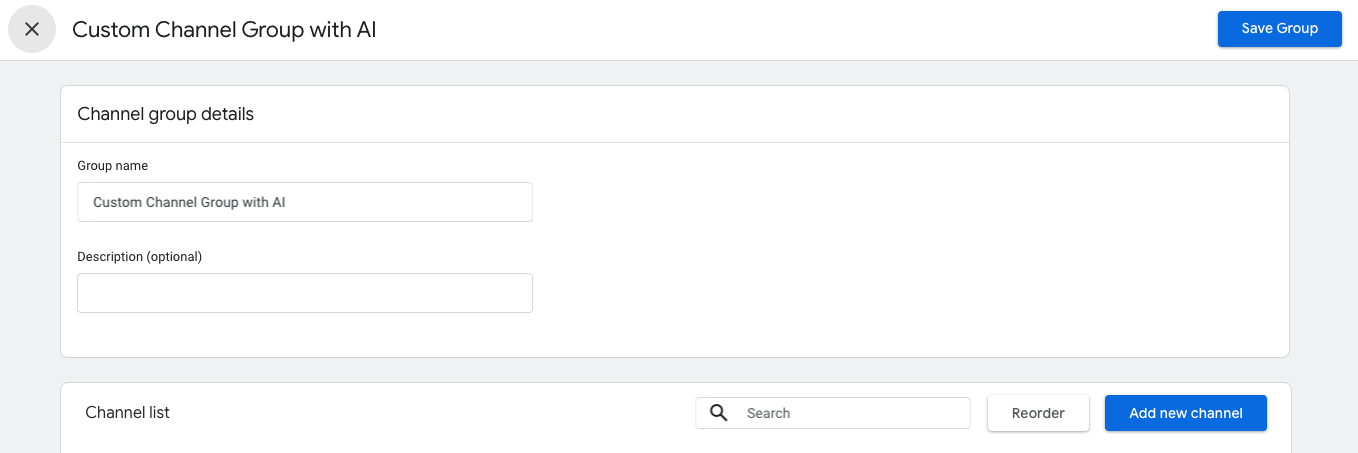Focus the channel list Search field

(x=850, y=413)
